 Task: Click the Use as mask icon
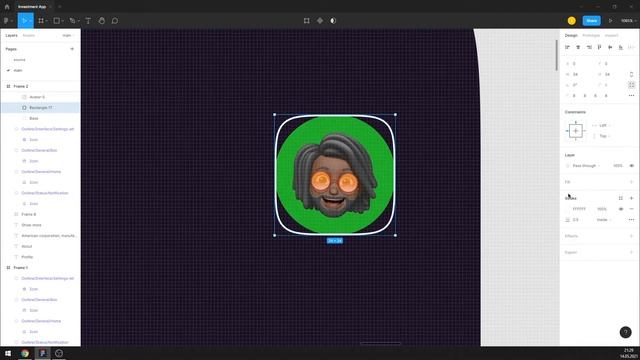click(x=333, y=20)
